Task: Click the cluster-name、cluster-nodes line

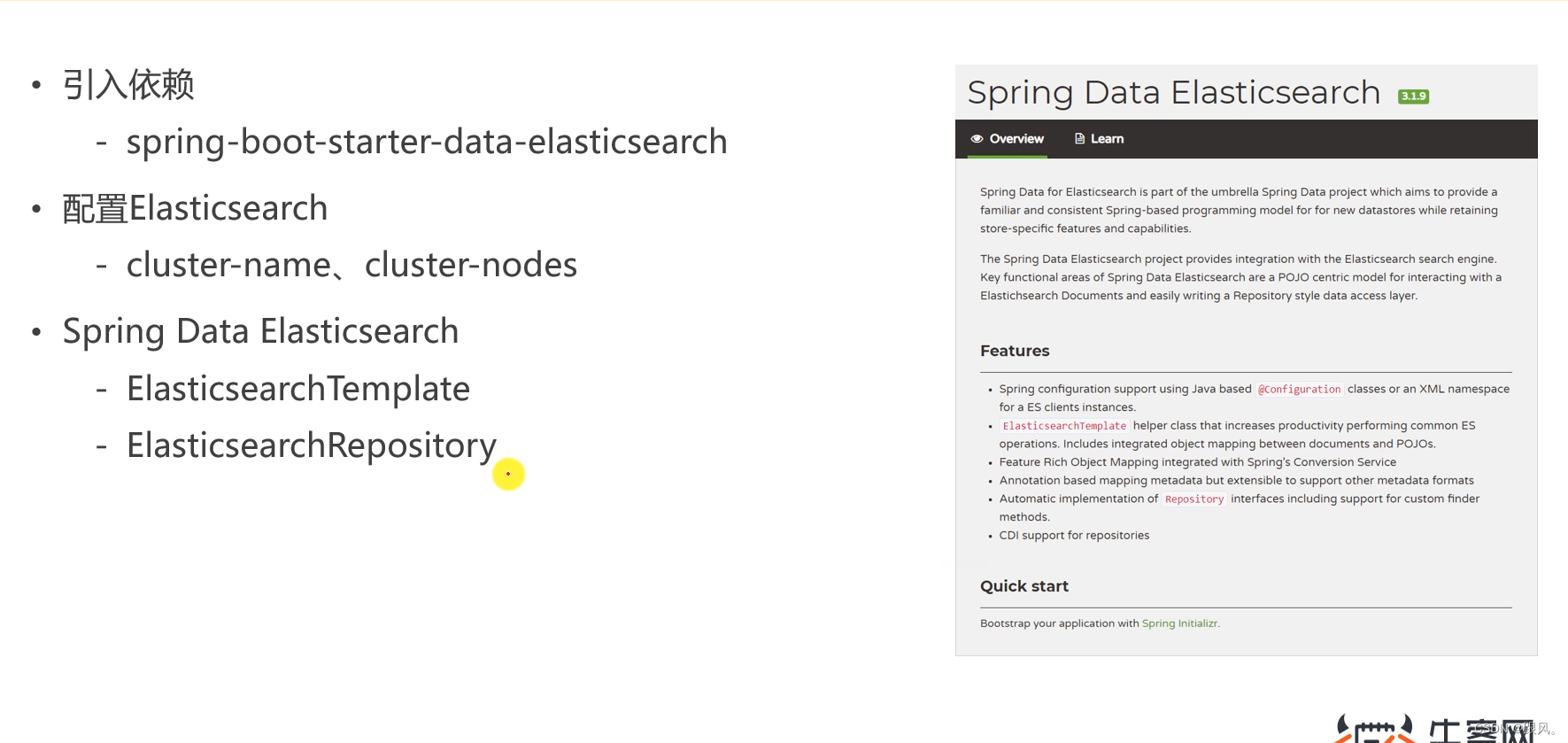Action: (x=351, y=265)
